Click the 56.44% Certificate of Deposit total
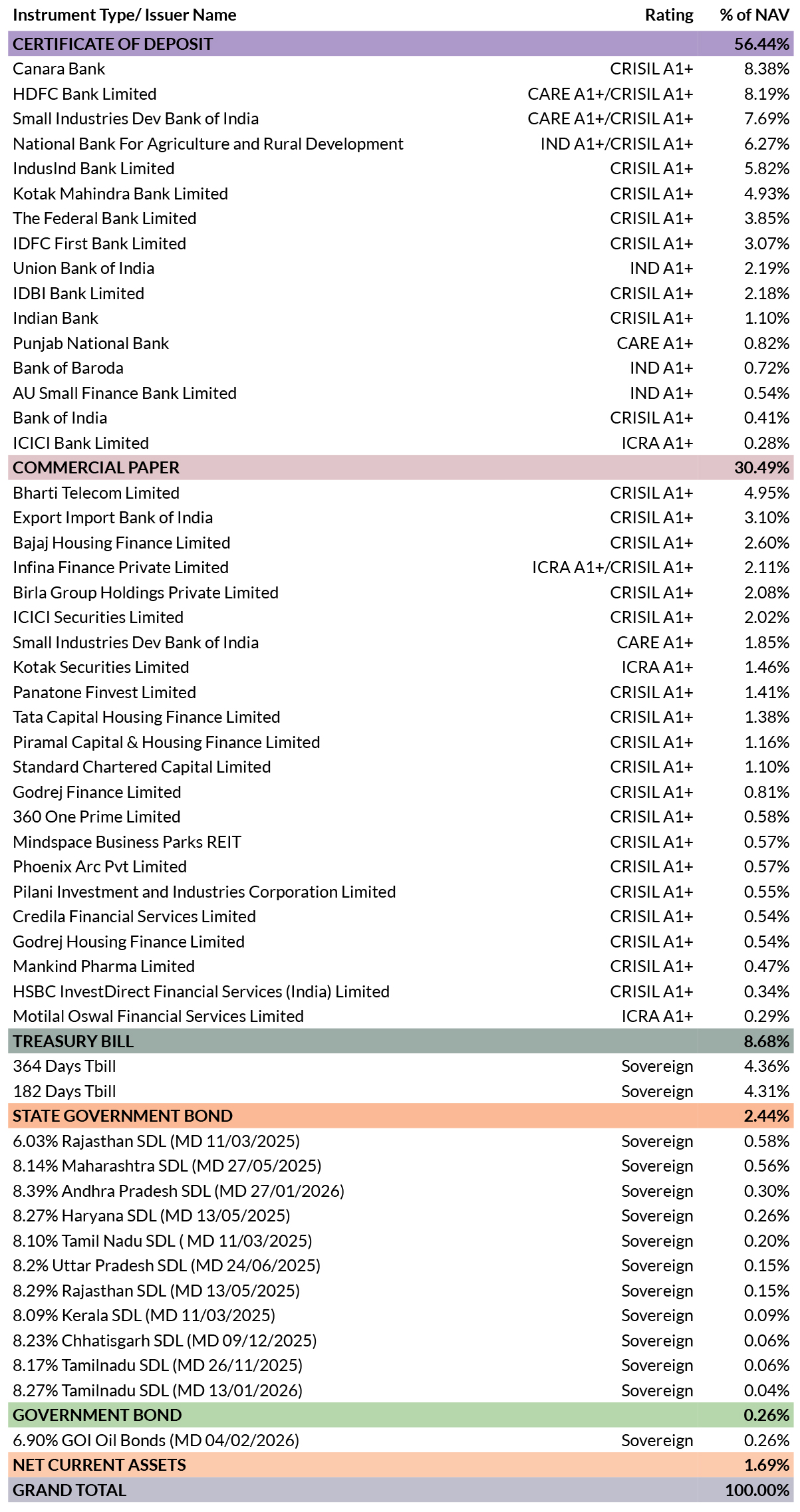 click(761, 44)
